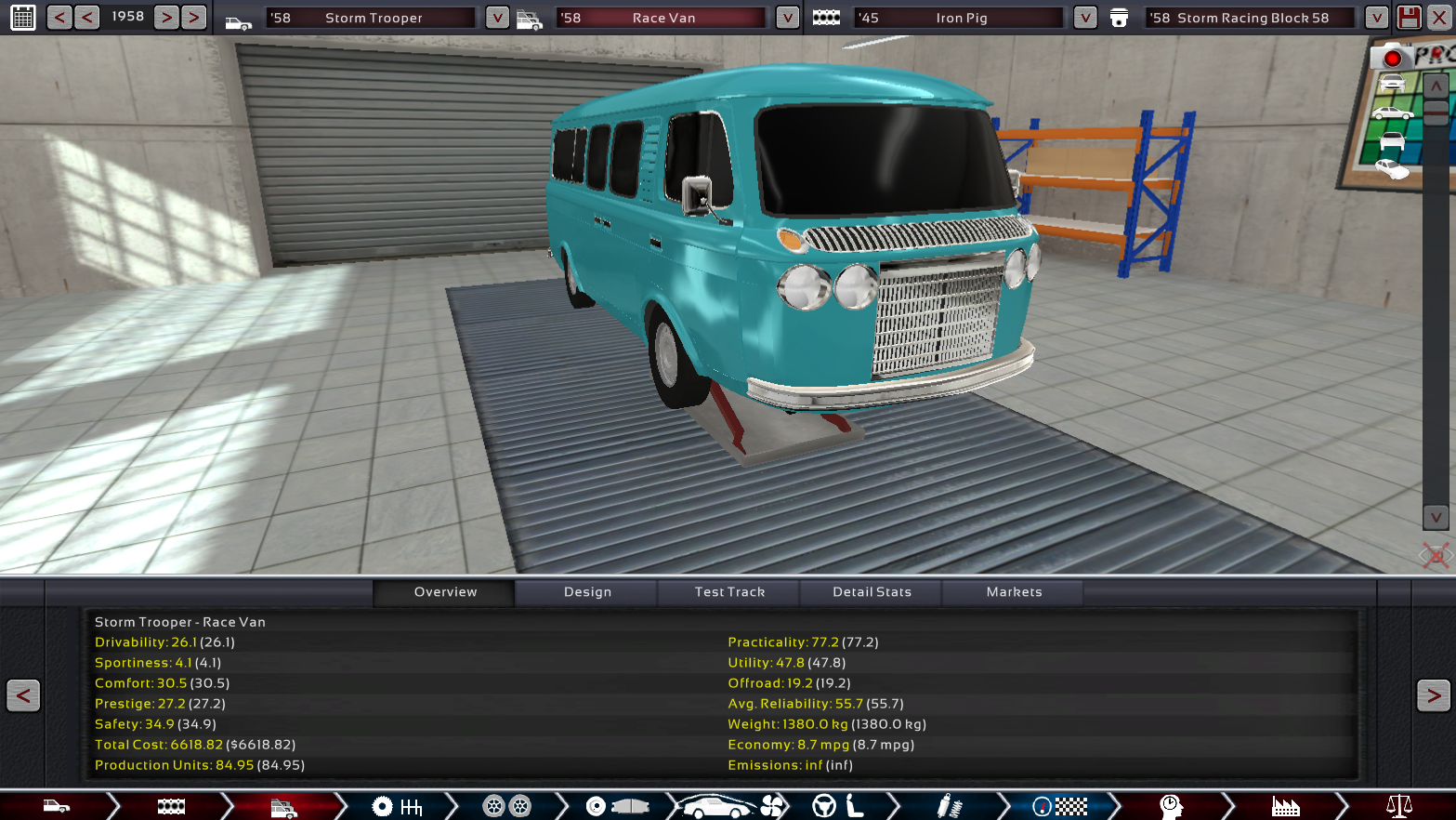This screenshot has width=1456, height=820.
Task: Open the factory section icon
Action: (1285, 806)
